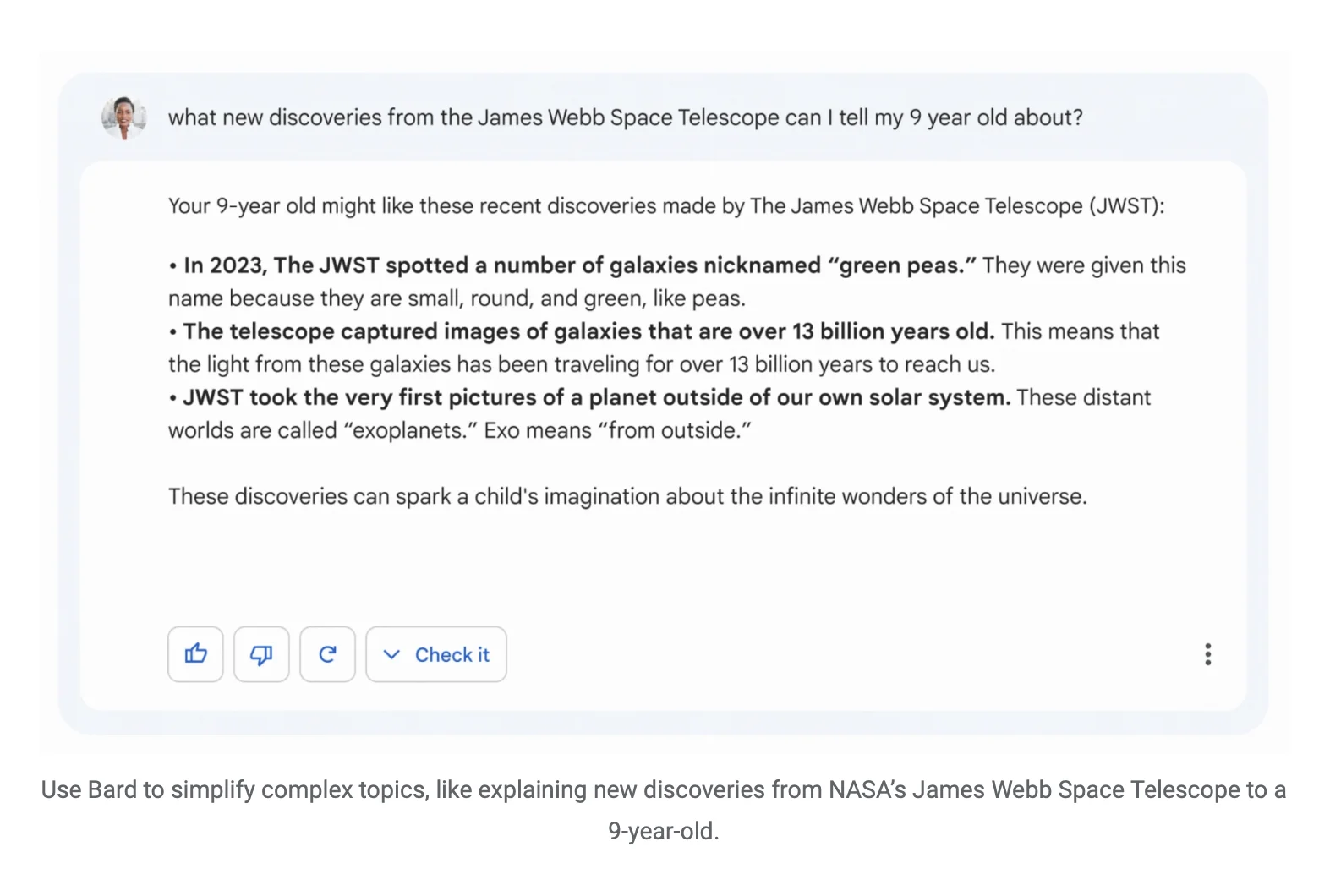Click the 'Your 9-year old might like' intro line
This screenshot has height=896, width=1319.
tap(665, 206)
